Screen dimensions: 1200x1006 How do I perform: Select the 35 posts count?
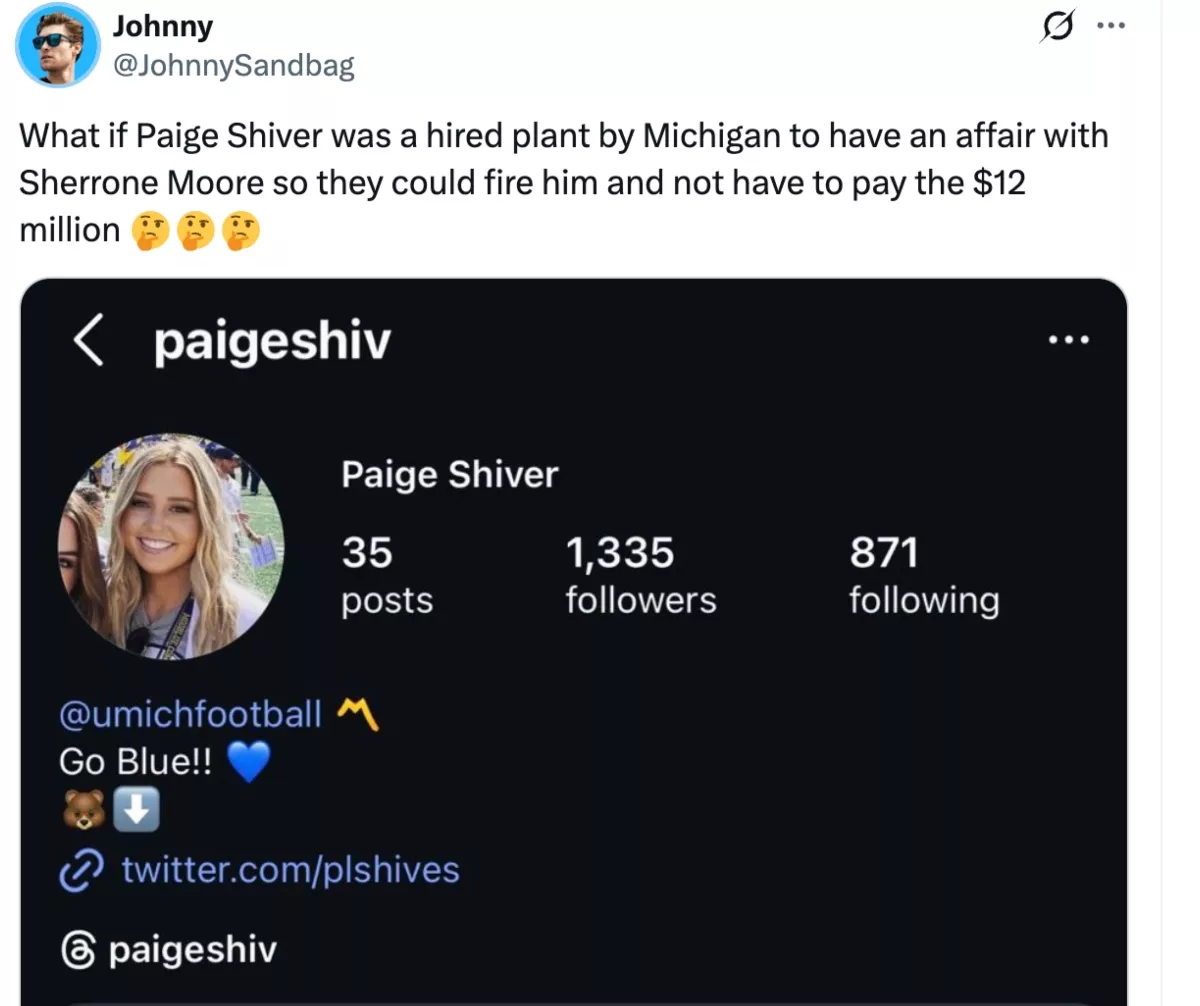point(388,576)
